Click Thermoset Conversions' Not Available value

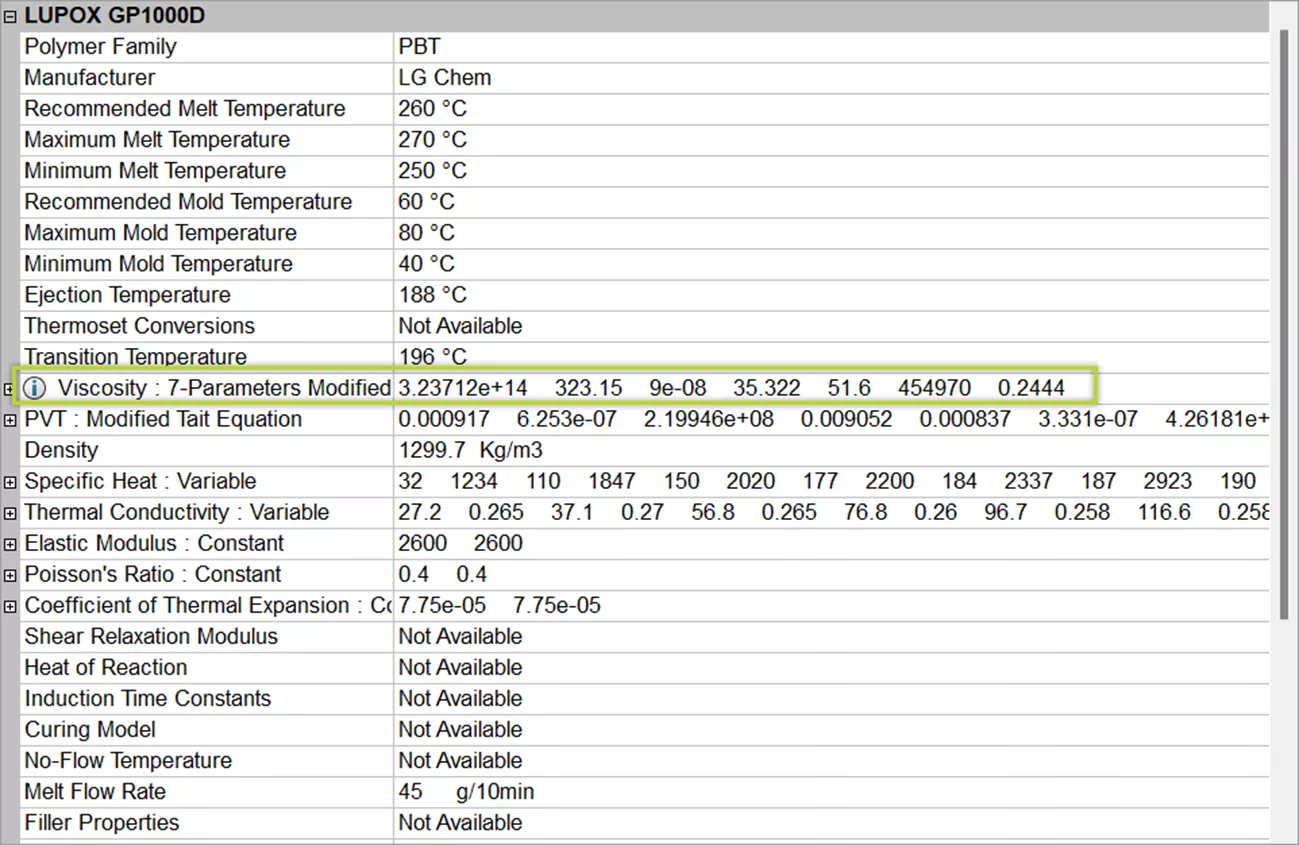point(460,326)
